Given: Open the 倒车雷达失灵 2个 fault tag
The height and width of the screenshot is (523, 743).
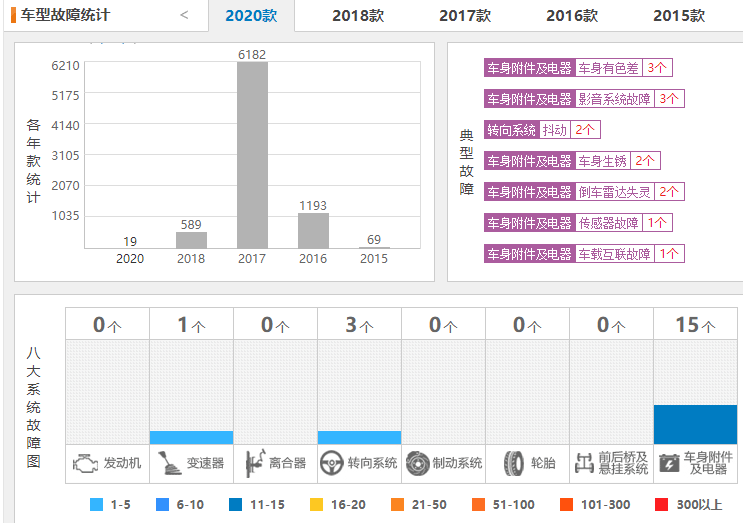Looking at the screenshot, I should (584, 192).
